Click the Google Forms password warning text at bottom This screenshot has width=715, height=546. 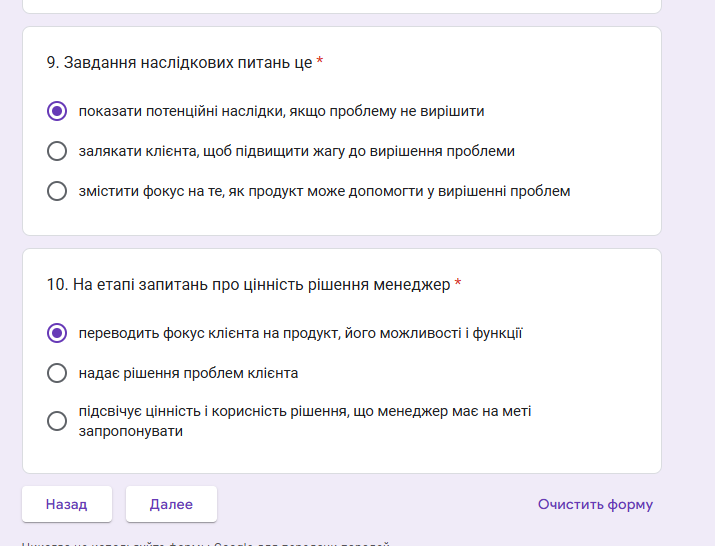(x=206, y=544)
